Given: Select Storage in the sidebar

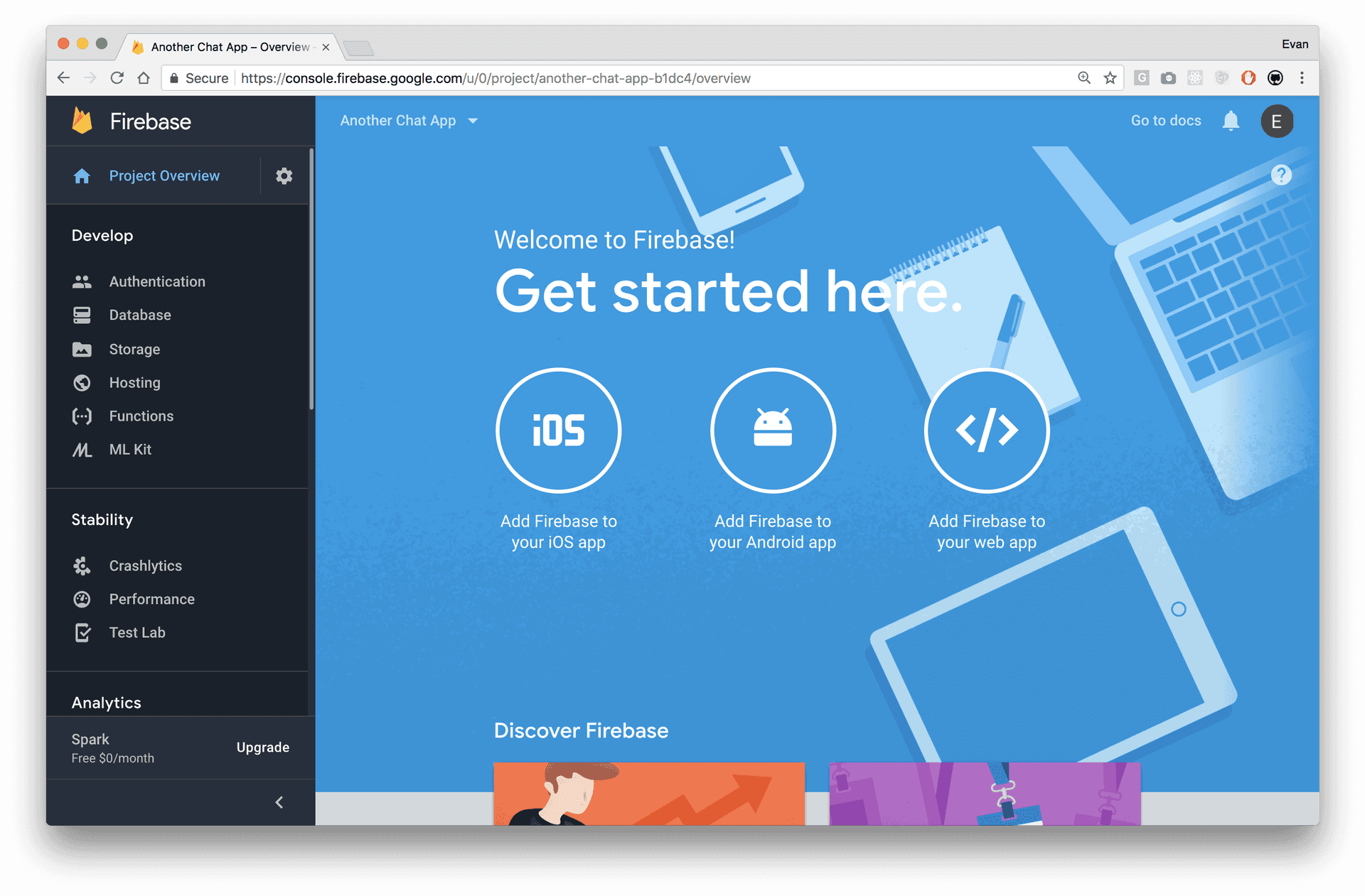Looking at the screenshot, I should (134, 349).
